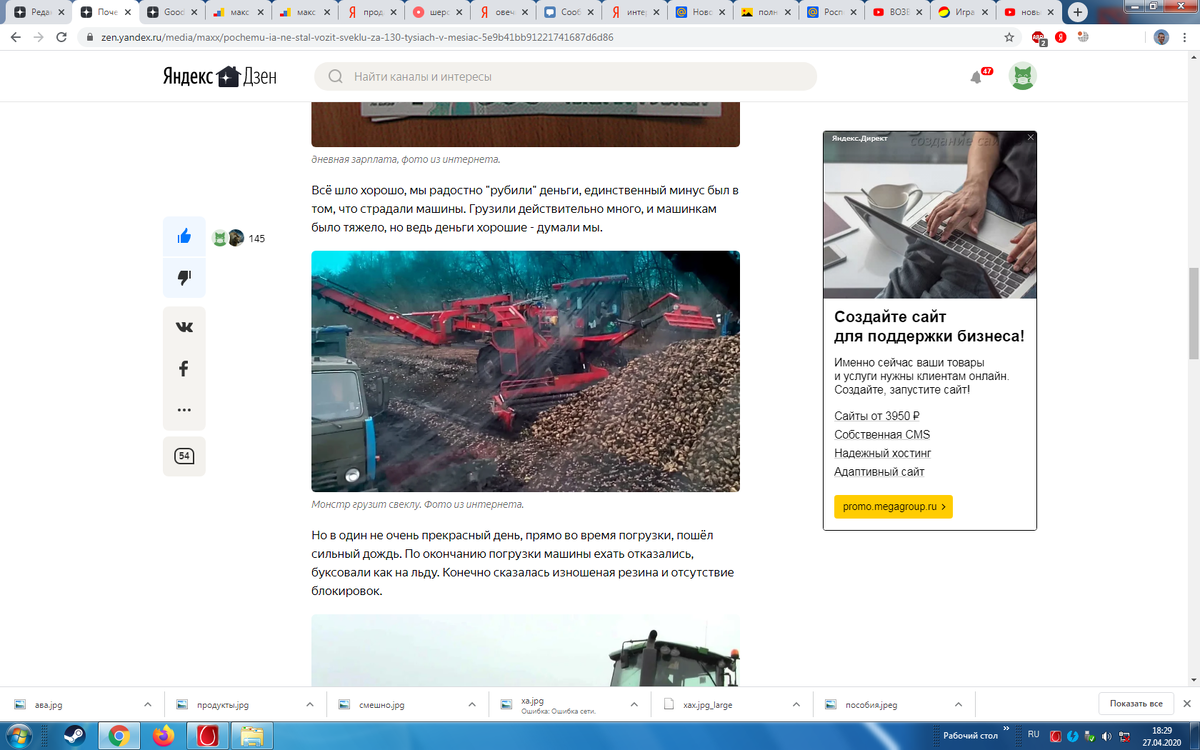
Task: Switch the RU input language indicator
Action: 1034,735
